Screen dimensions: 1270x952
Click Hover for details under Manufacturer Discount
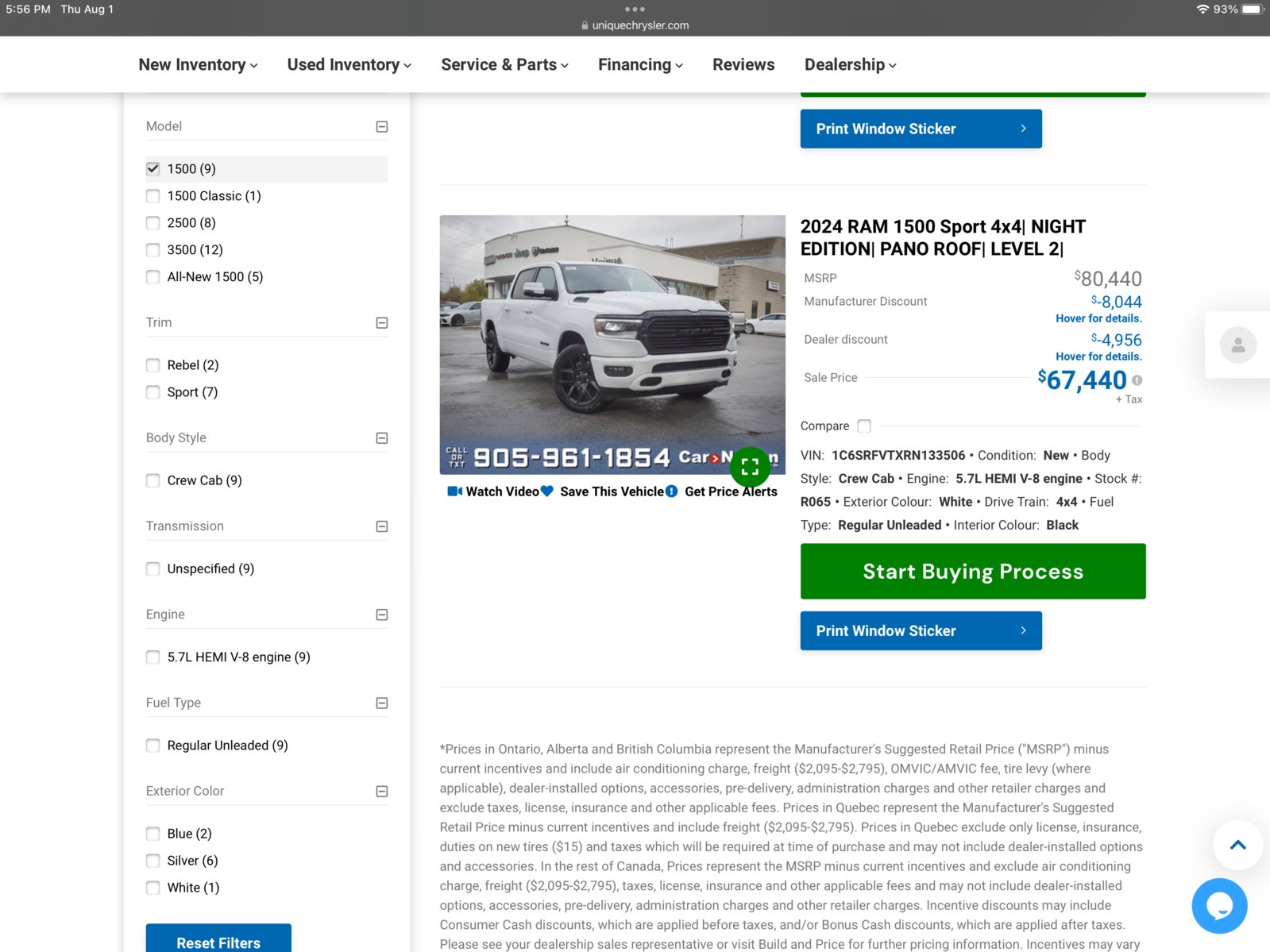click(x=1098, y=318)
